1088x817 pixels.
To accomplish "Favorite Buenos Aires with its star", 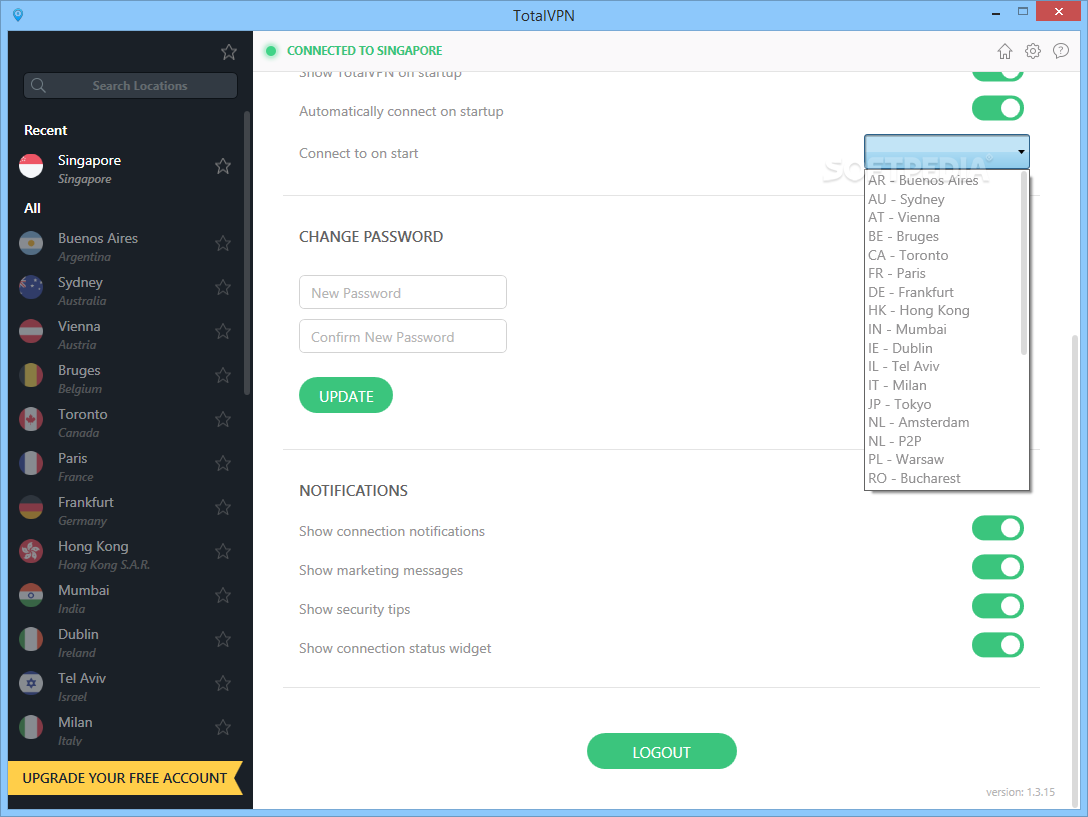I will coord(223,243).
